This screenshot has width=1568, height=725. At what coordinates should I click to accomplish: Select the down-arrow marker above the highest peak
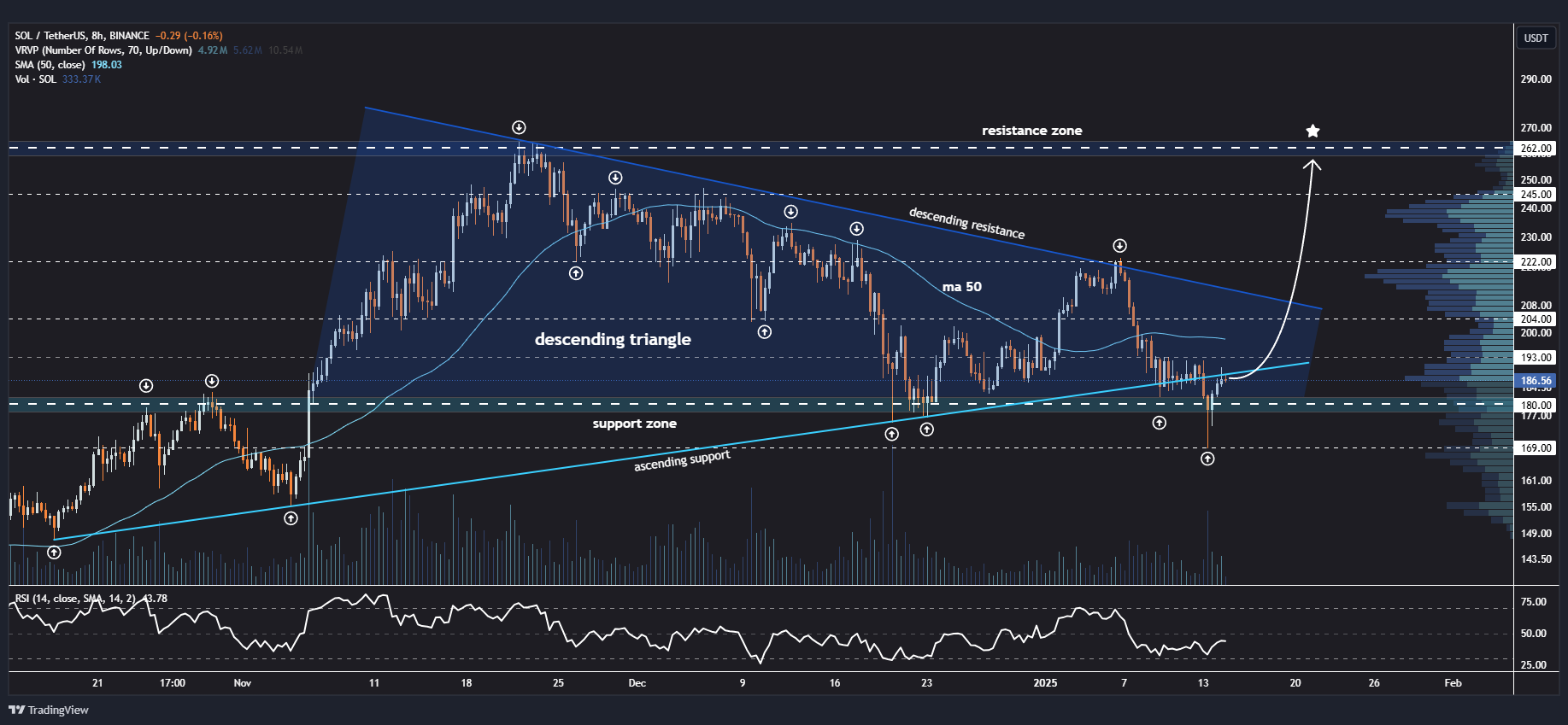click(x=519, y=128)
